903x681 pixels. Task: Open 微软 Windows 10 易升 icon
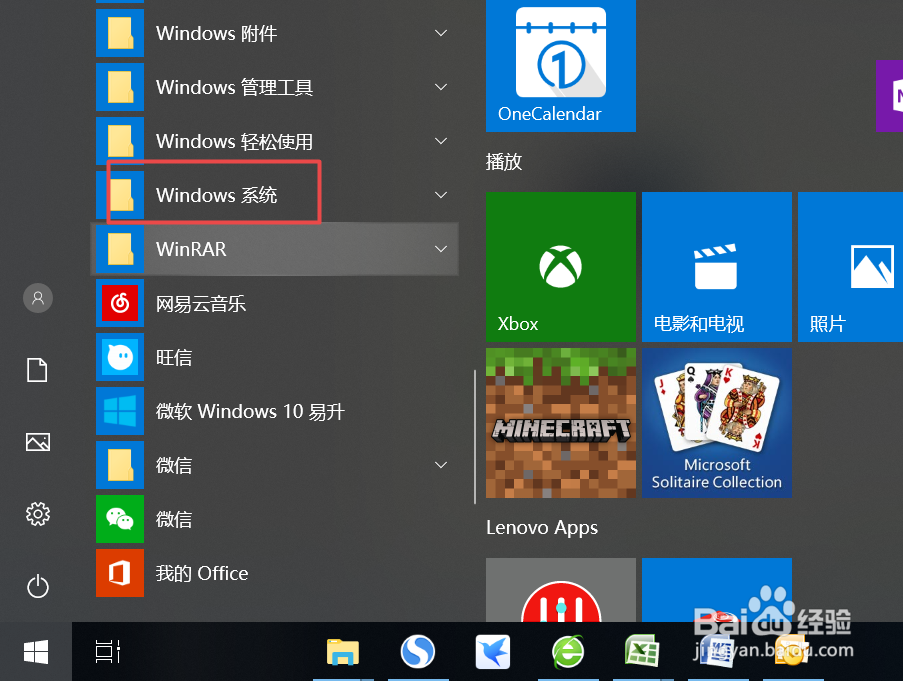120,411
